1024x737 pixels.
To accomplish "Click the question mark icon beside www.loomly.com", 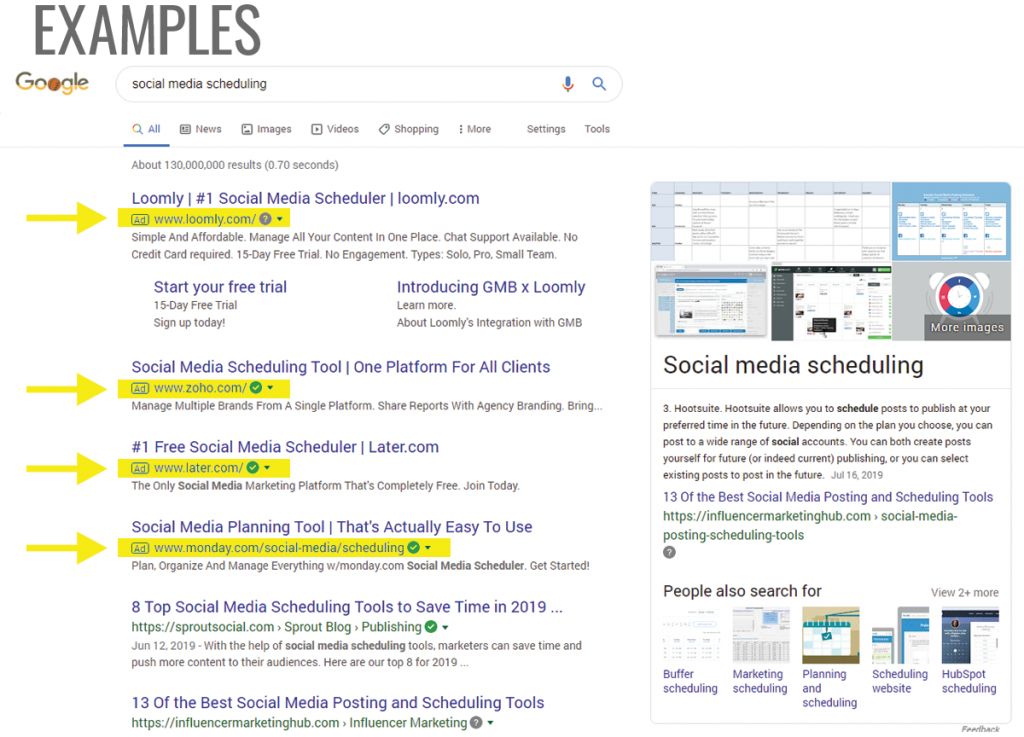I will coord(265,219).
